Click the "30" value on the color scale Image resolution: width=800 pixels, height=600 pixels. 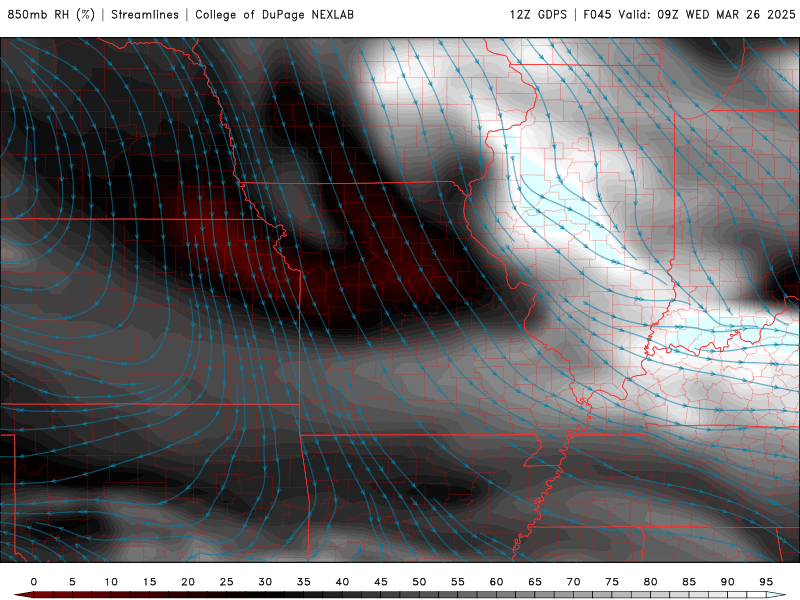point(265,582)
